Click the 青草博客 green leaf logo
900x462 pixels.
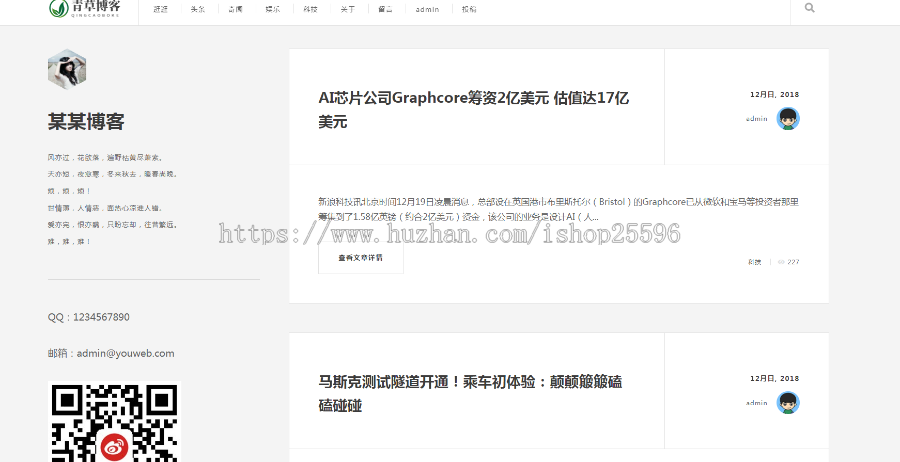coord(85,9)
